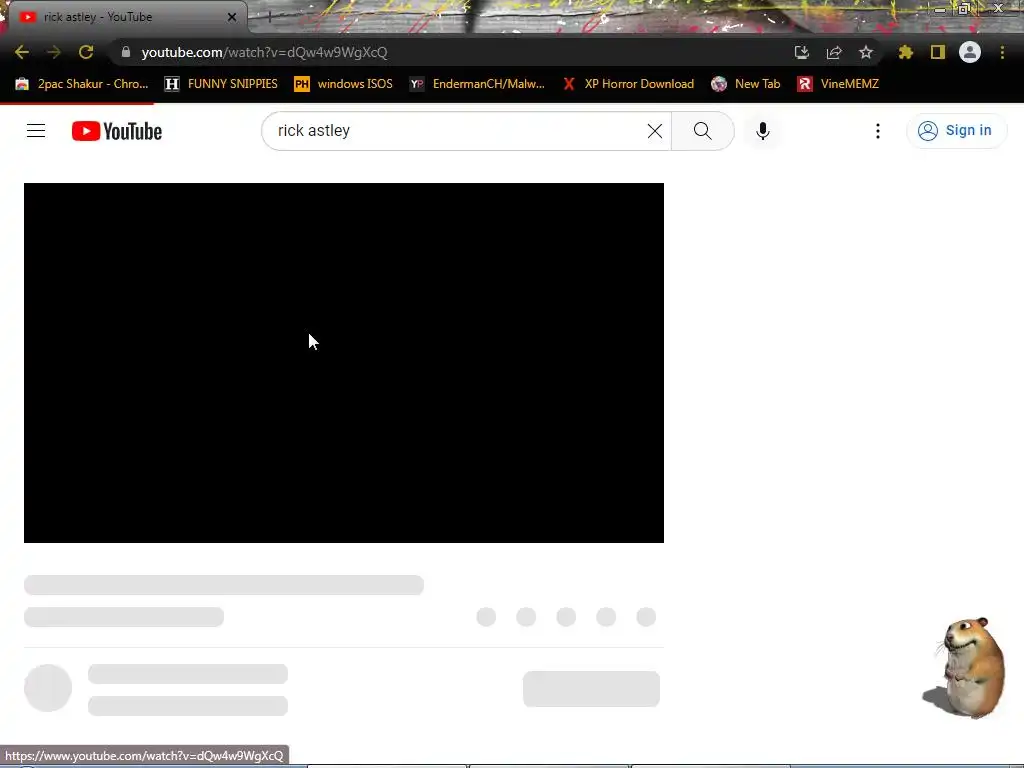Toggle the side panel icon
This screenshot has width=1024, height=768.
point(938,52)
